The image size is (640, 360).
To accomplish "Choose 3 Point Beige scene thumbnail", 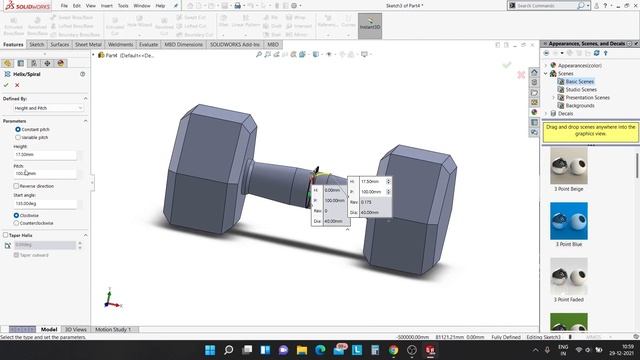I will tap(569, 166).
